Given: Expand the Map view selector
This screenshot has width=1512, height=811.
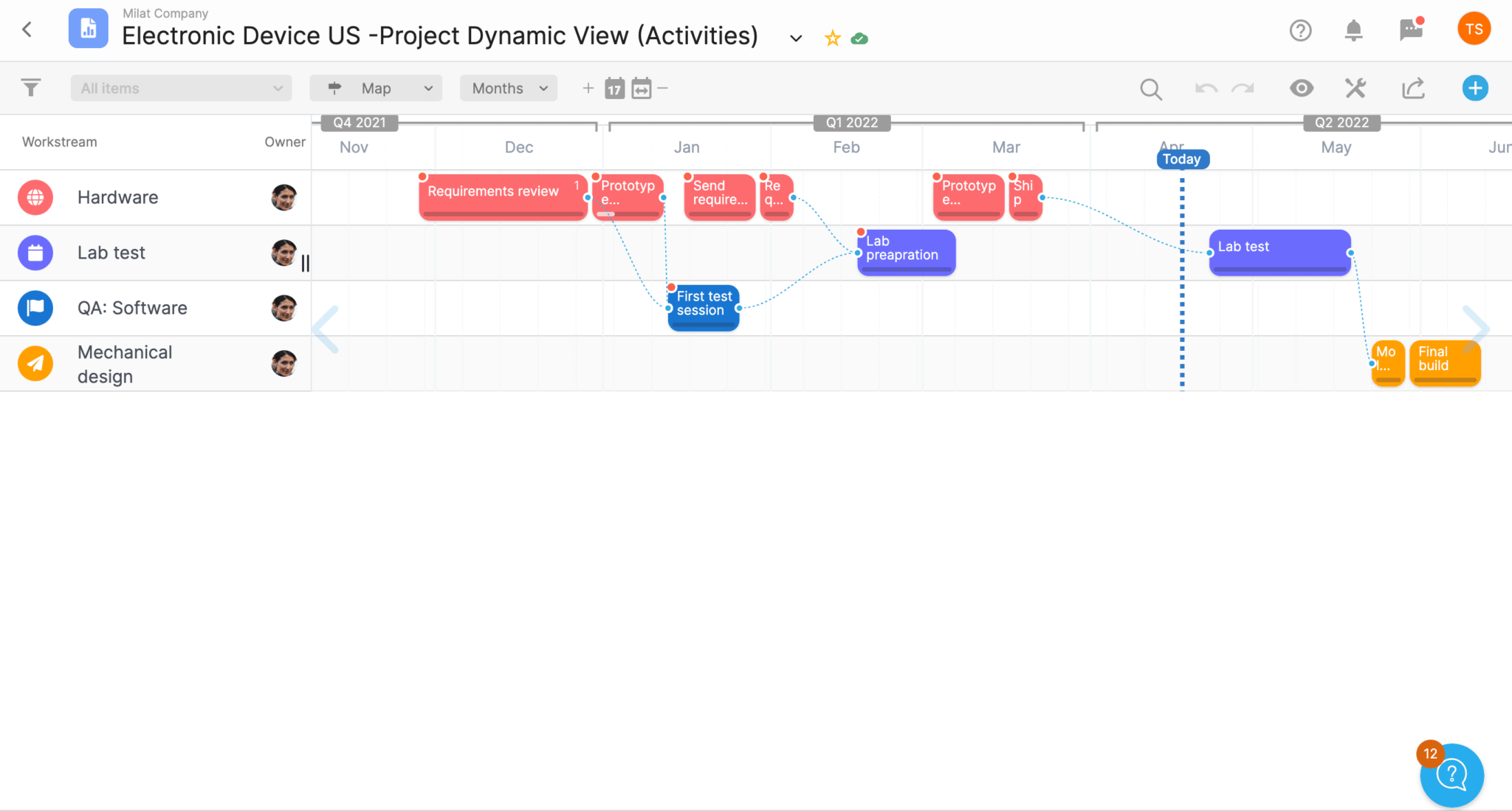Looking at the screenshot, I should (x=376, y=88).
